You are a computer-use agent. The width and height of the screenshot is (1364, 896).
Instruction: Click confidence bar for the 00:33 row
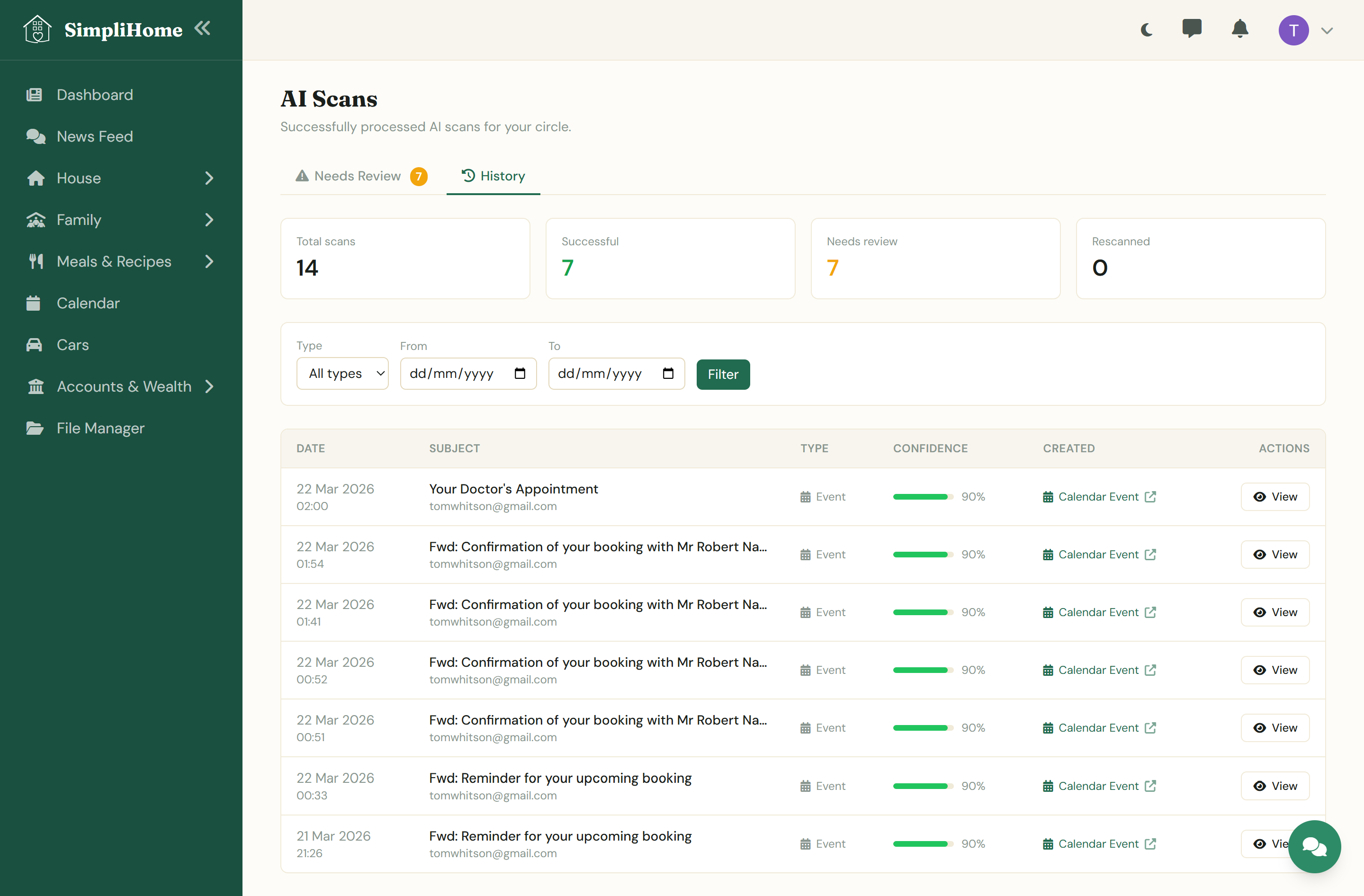[923, 786]
